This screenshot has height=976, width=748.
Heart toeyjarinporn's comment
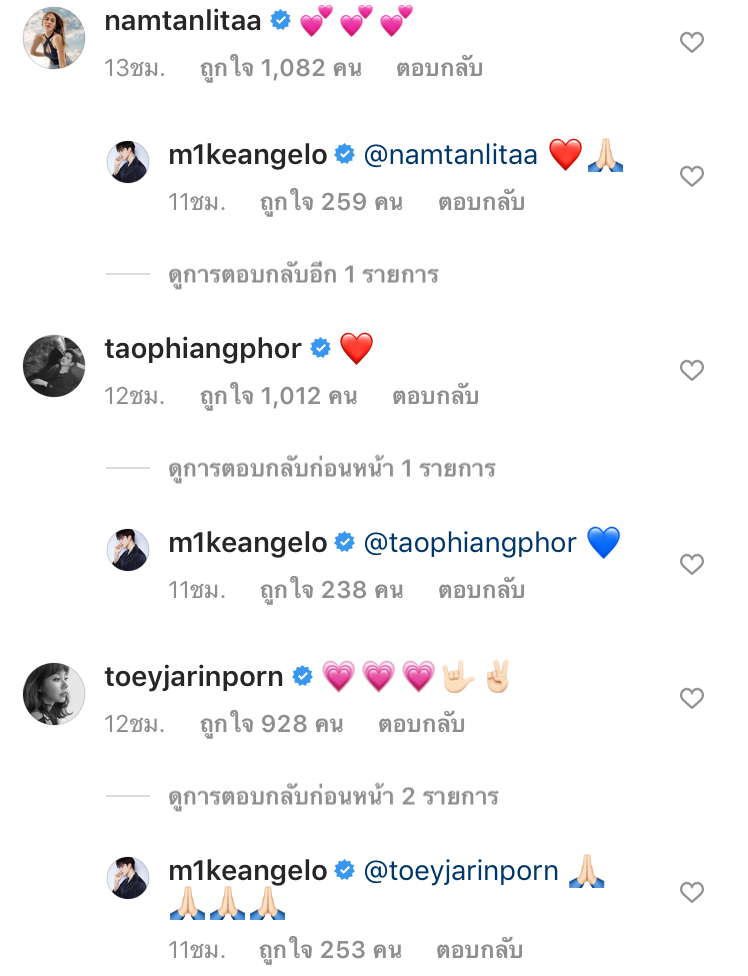692,698
